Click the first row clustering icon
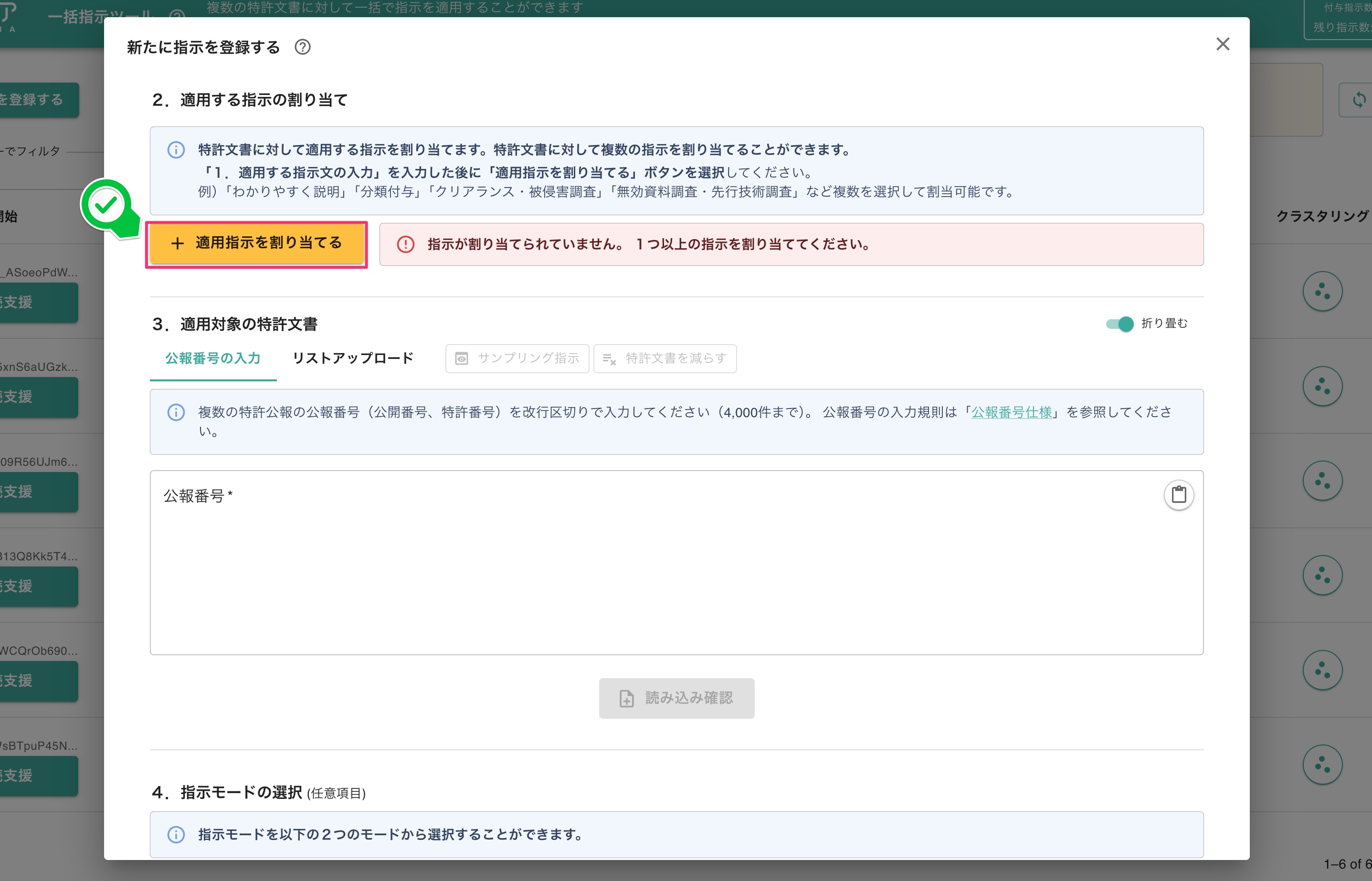 (1322, 292)
